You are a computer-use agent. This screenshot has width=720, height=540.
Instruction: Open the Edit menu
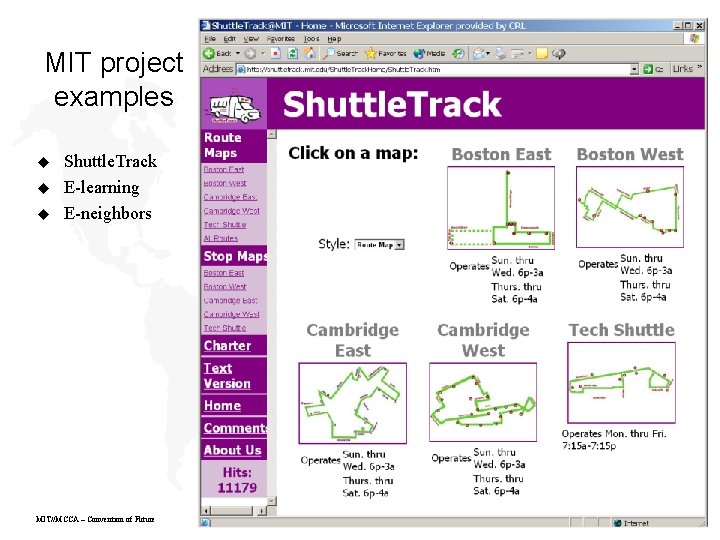tap(230, 39)
